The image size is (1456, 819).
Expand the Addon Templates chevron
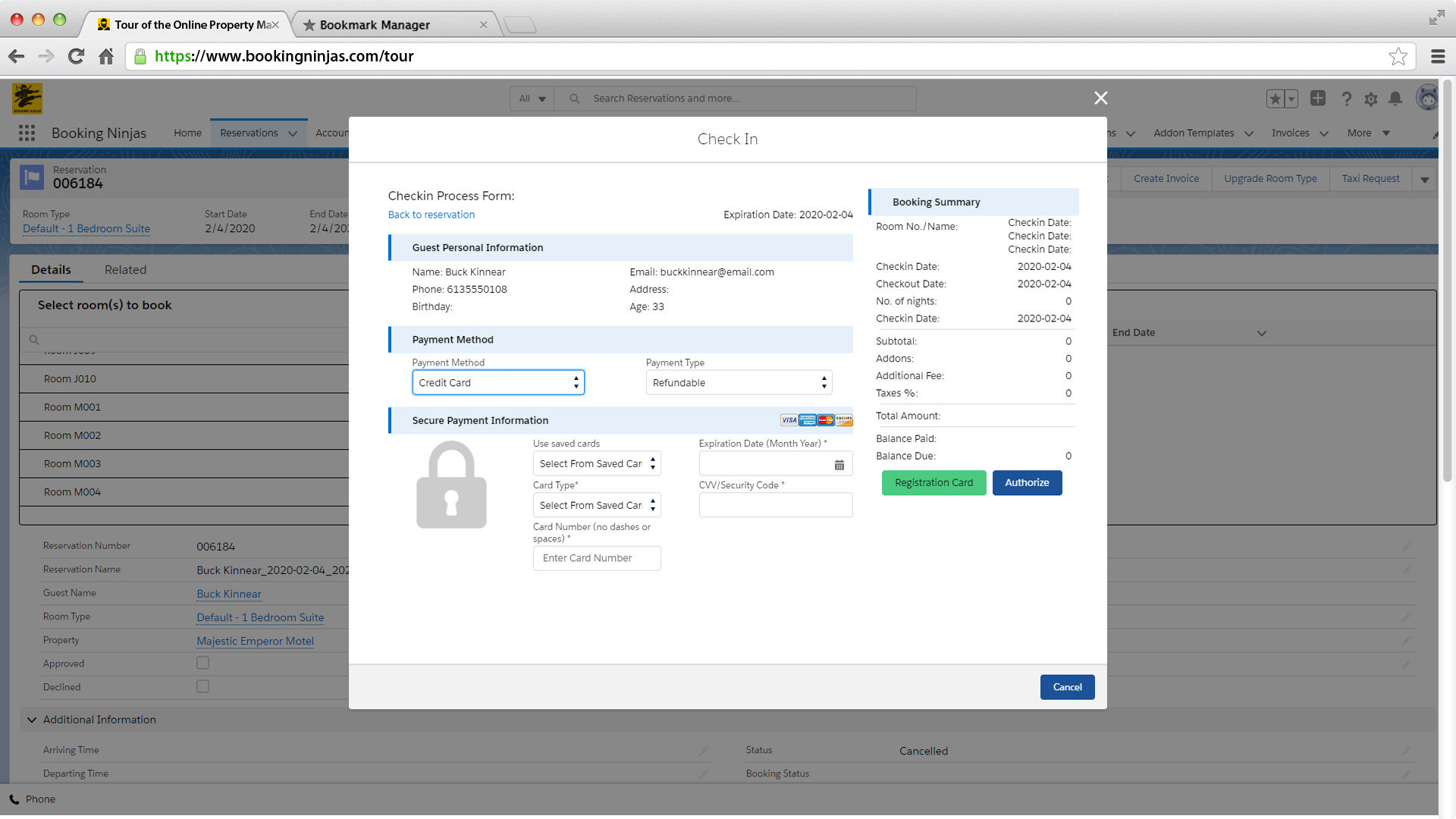coord(1249,133)
